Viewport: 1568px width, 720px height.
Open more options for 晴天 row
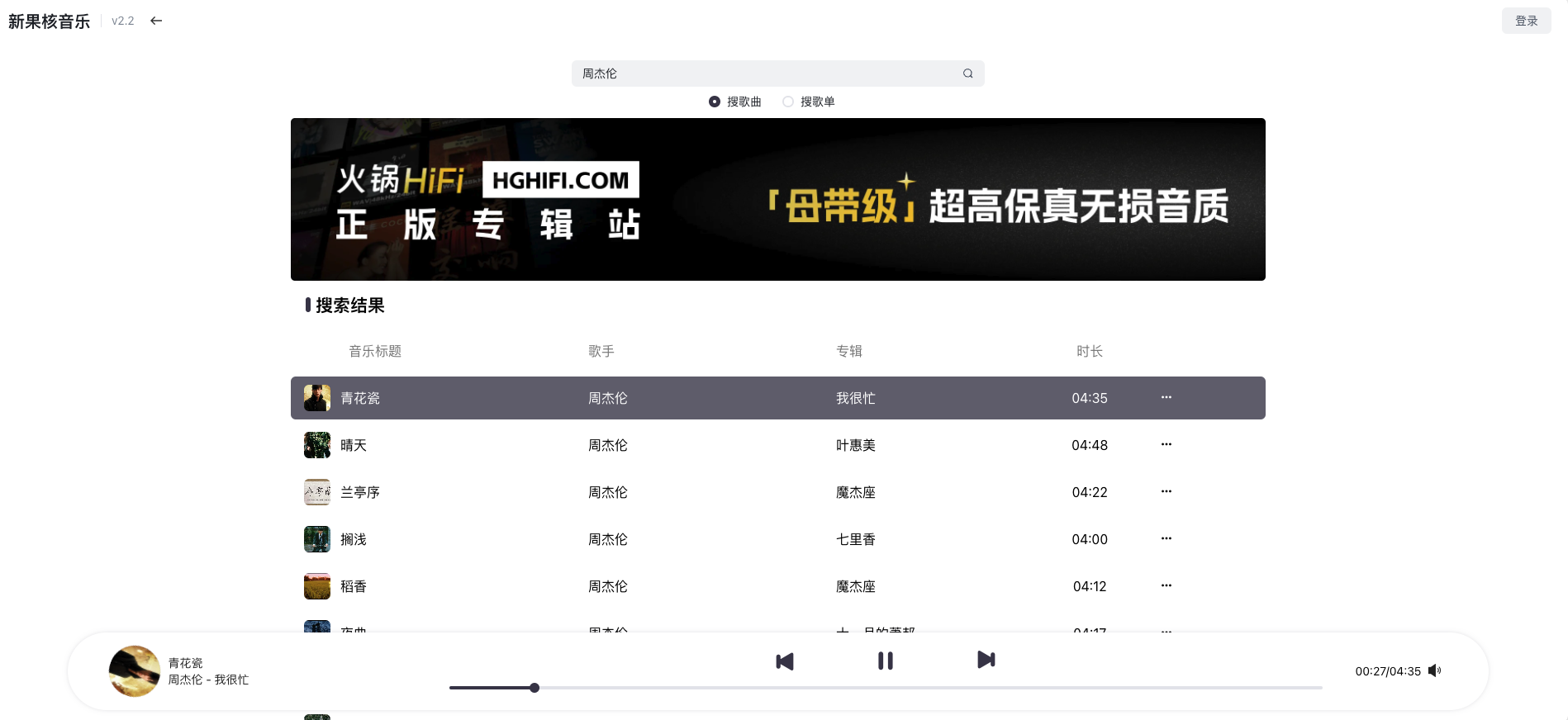point(1166,444)
